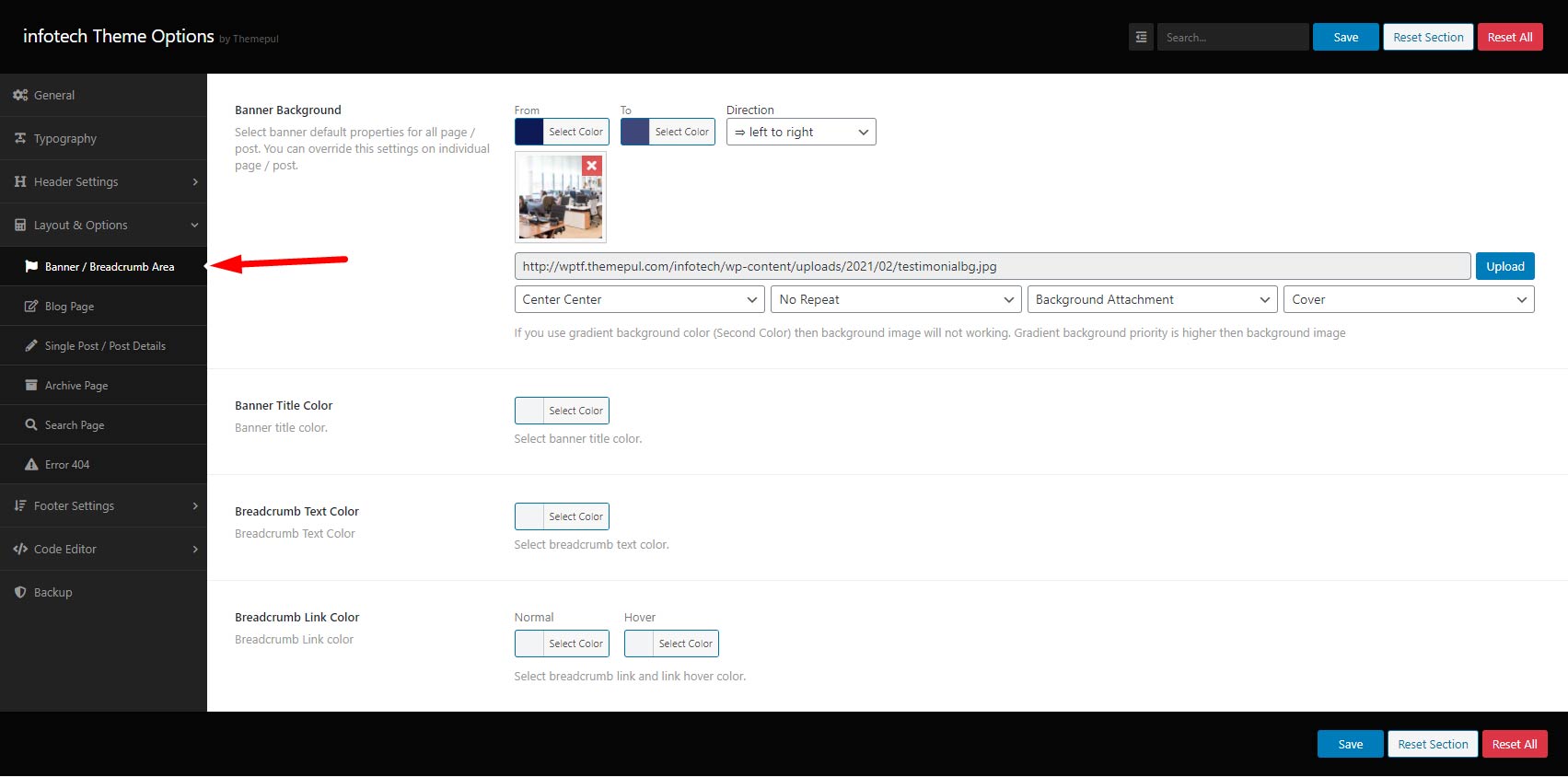The image size is (1568, 777).
Task: Click the top Save button
Action: pyautogui.click(x=1345, y=37)
